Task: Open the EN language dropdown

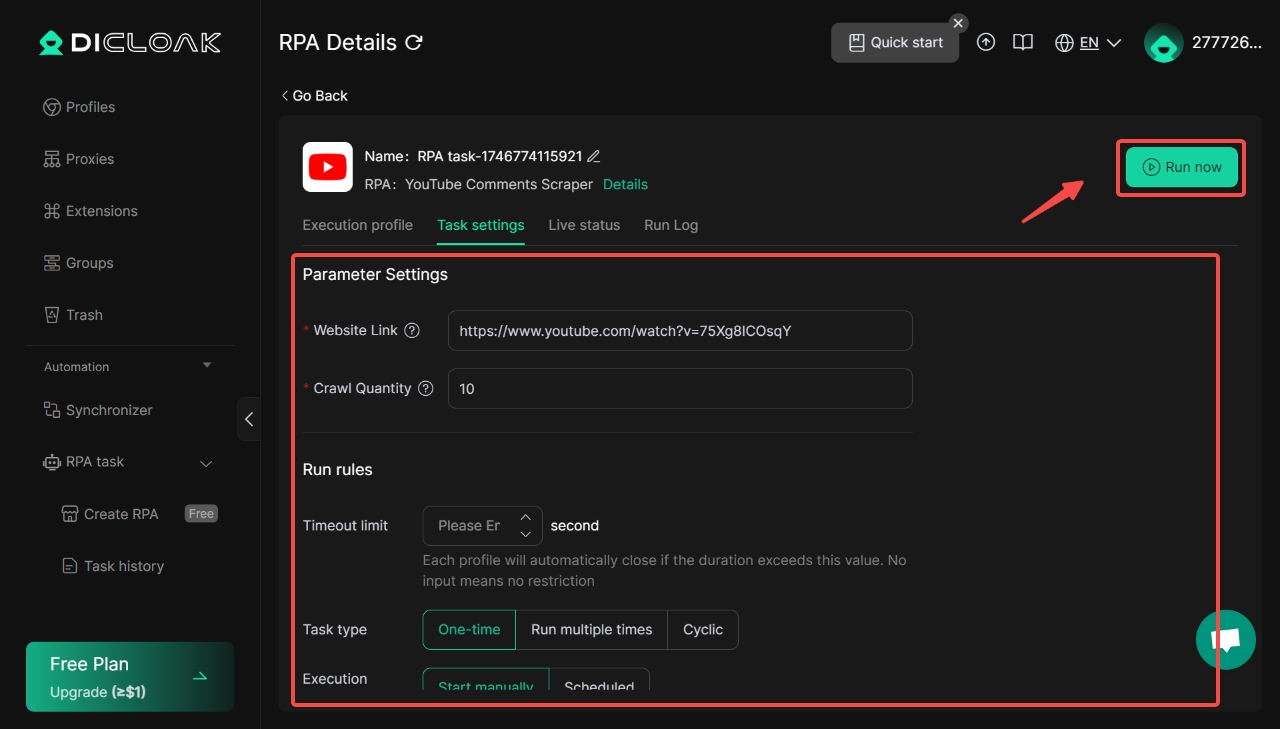Action: coord(1089,43)
